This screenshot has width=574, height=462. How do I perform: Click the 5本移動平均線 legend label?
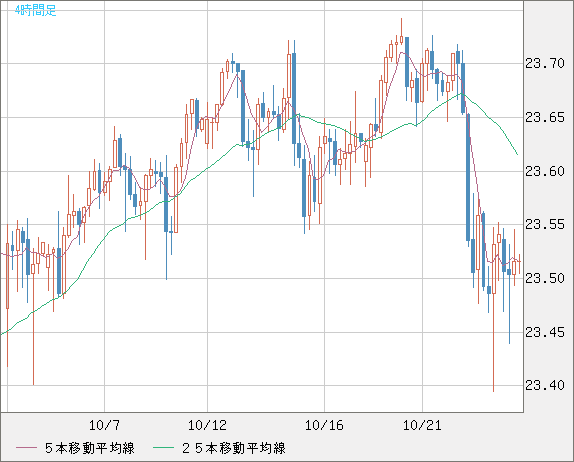[x=90, y=448]
